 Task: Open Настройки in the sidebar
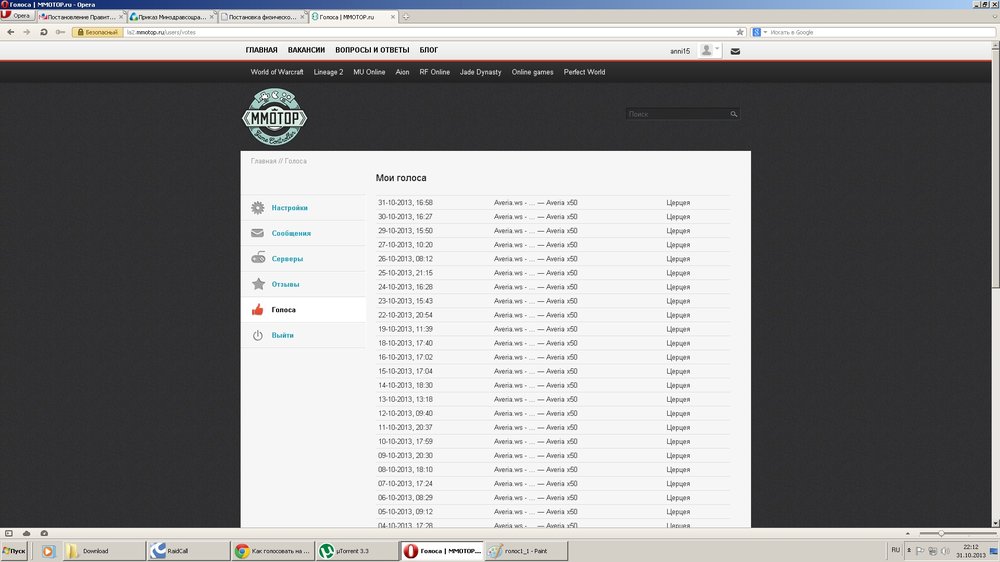pyautogui.click(x=289, y=208)
